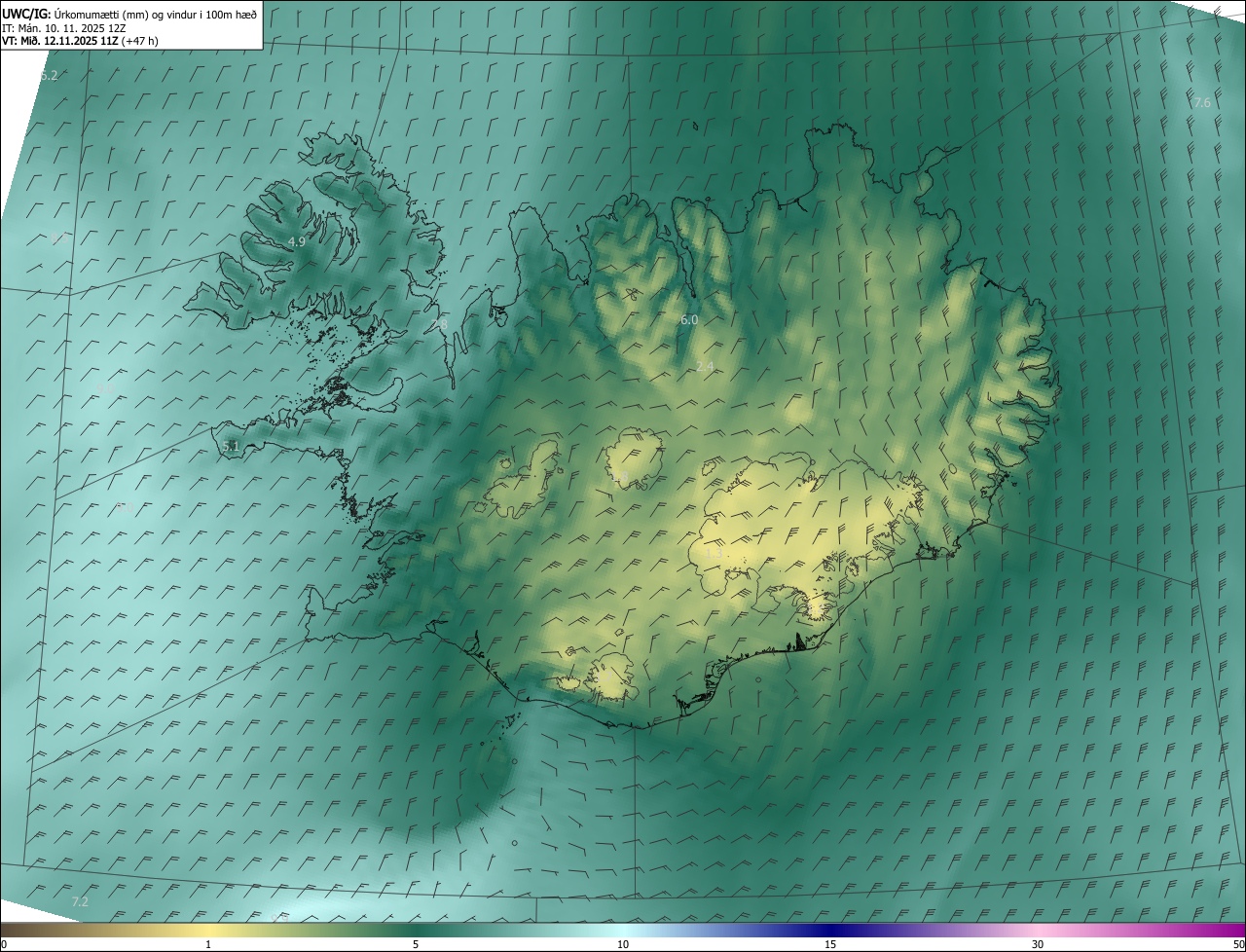Click the 1.8 value on the Hofsjökull glacier

pos(618,476)
